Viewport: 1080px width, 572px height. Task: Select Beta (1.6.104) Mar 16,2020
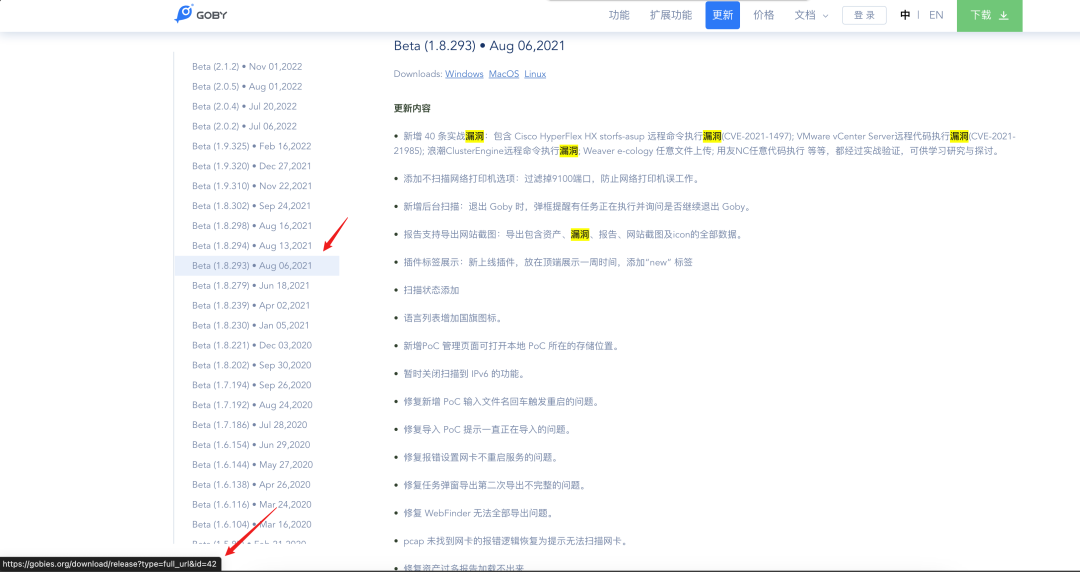[252, 524]
